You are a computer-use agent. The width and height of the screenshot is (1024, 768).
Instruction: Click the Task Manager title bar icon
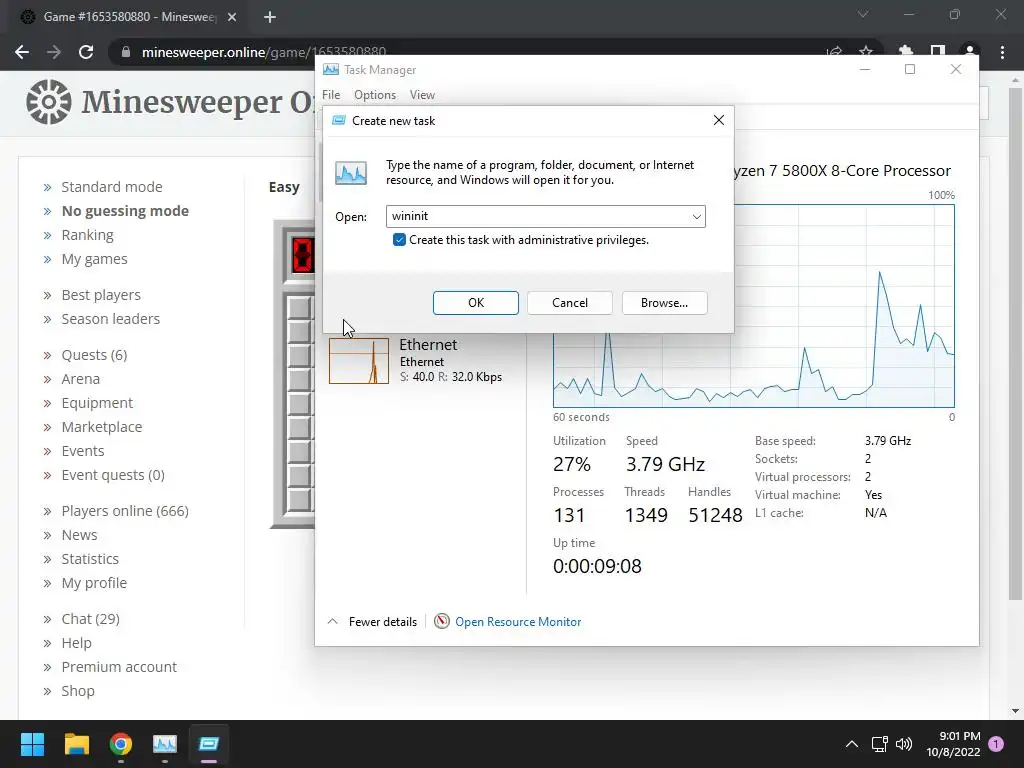pos(330,69)
